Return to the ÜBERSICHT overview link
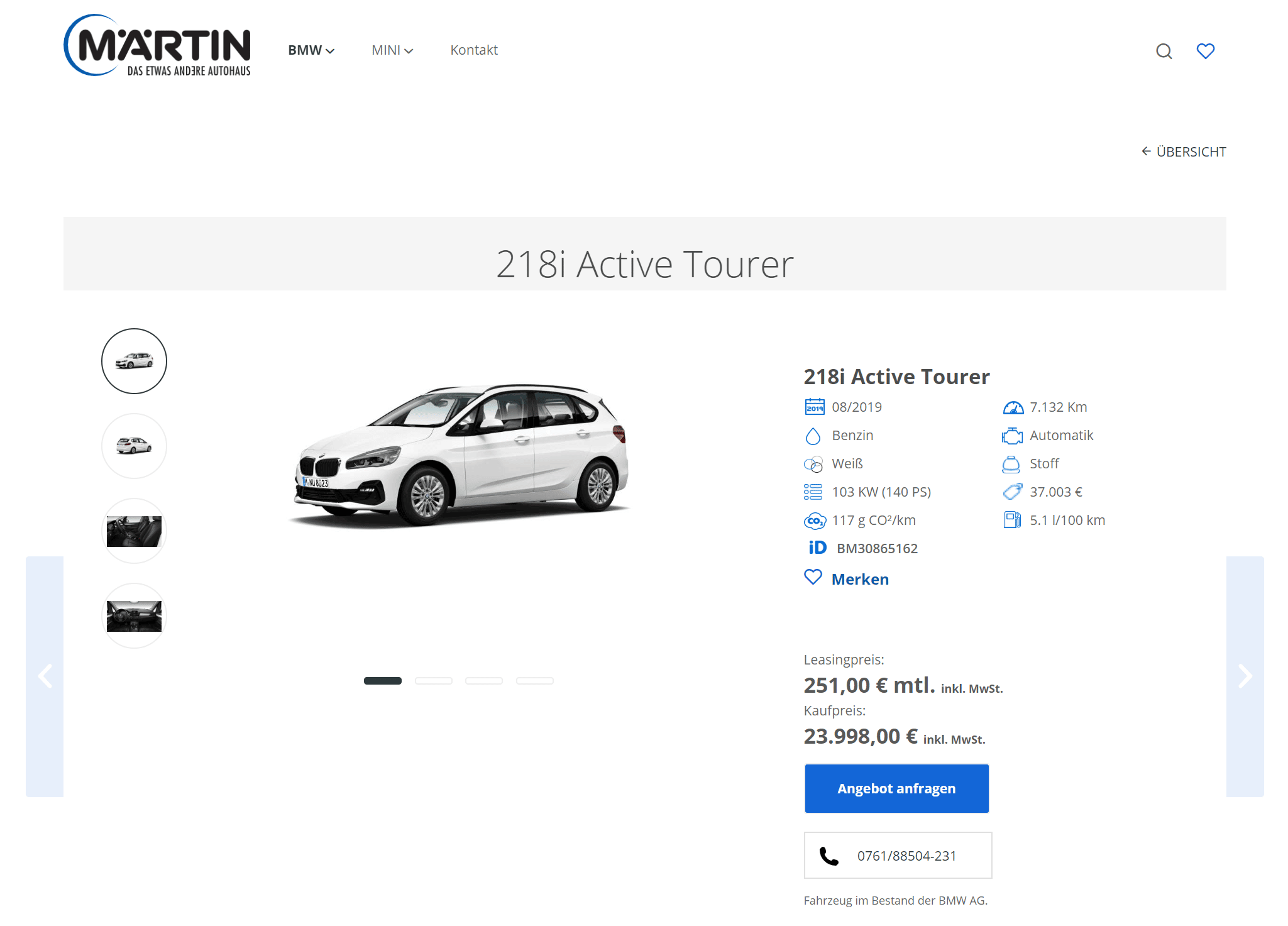 pos(1184,152)
